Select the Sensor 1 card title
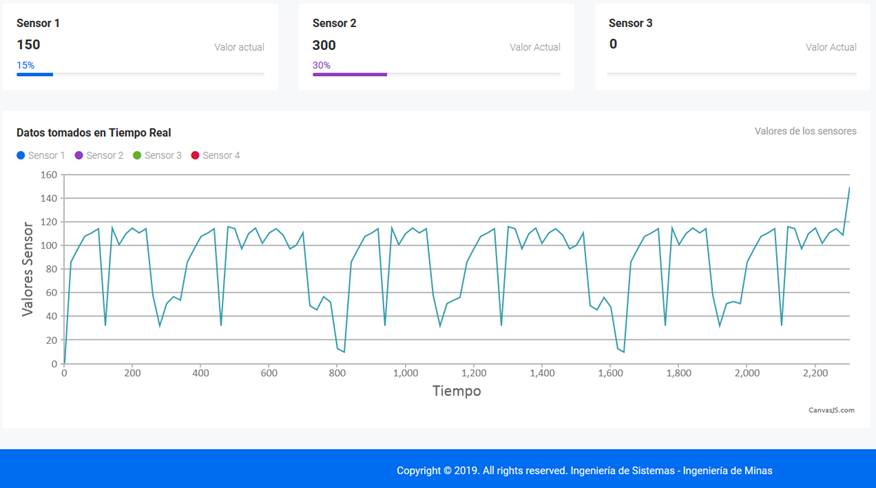The width and height of the screenshot is (876, 488). point(39,23)
